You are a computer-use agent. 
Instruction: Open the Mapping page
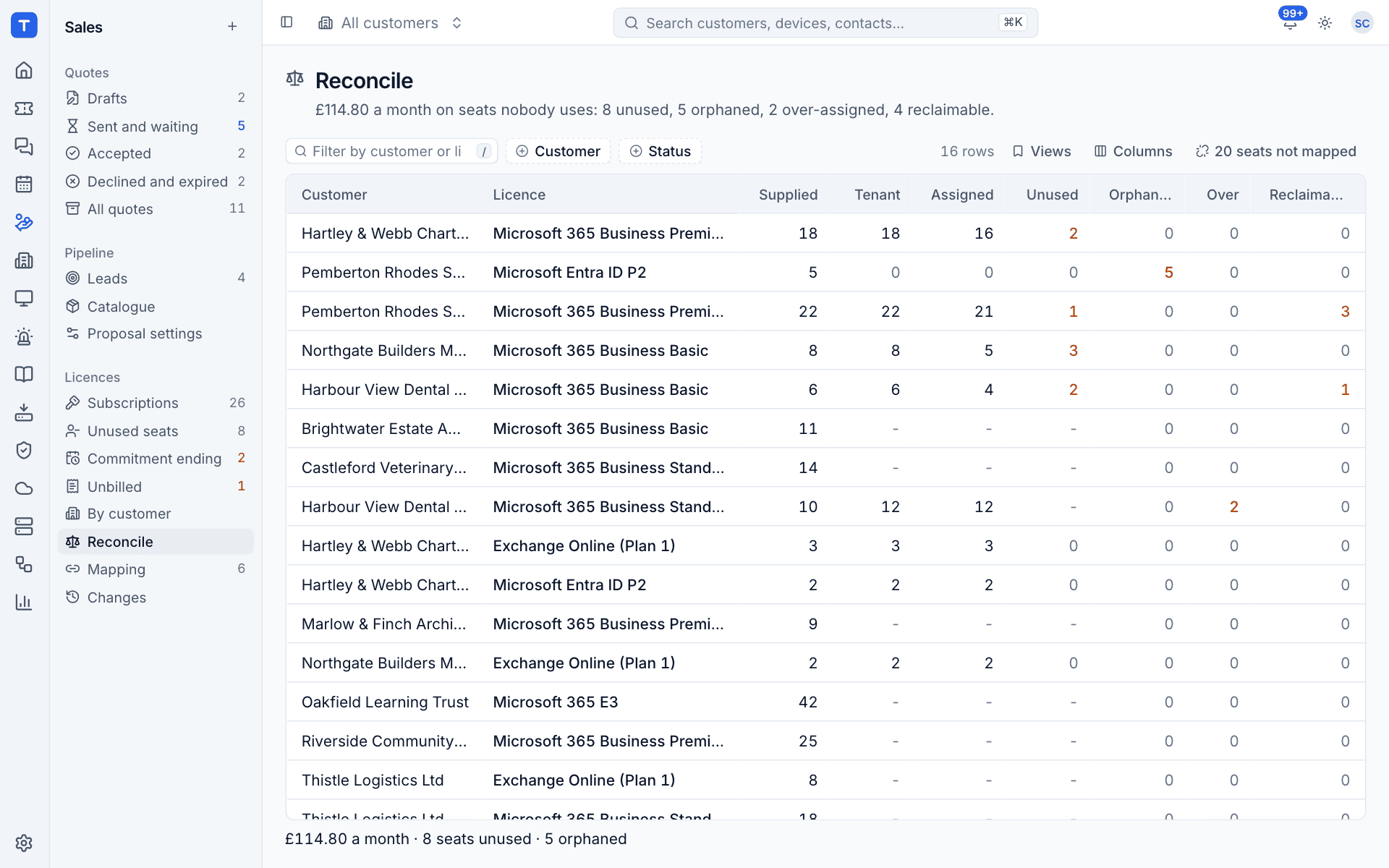[156, 569]
